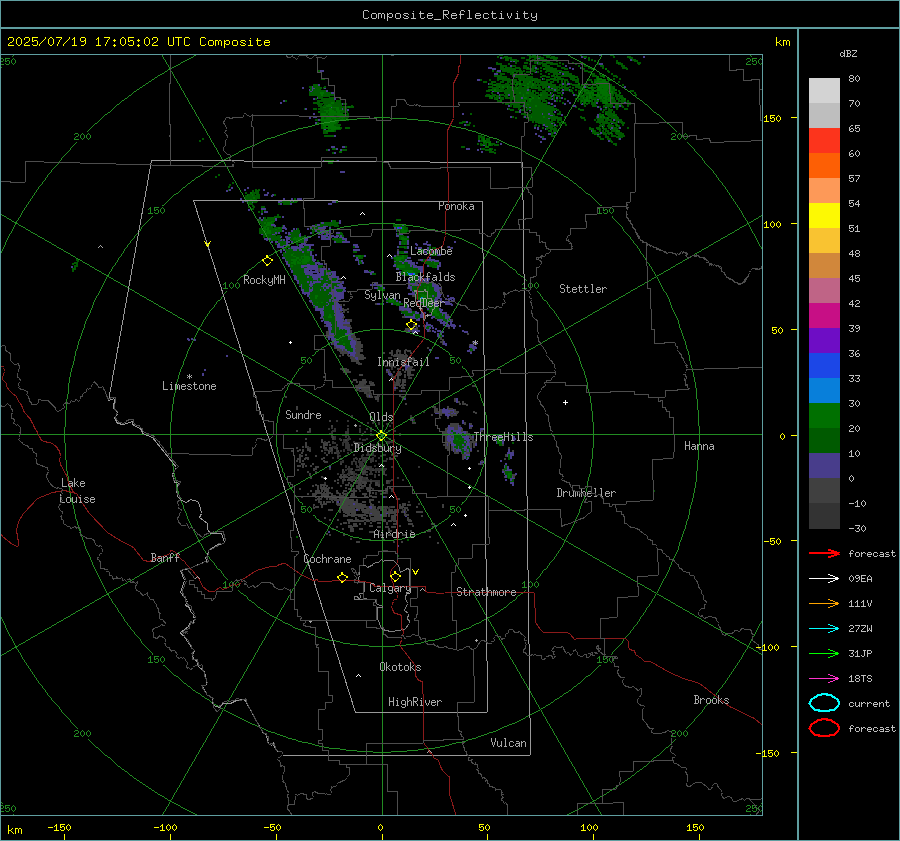The height and width of the screenshot is (841, 900).
Task: Pick the cyan 27ZW arrow icon
Action: click(x=824, y=629)
